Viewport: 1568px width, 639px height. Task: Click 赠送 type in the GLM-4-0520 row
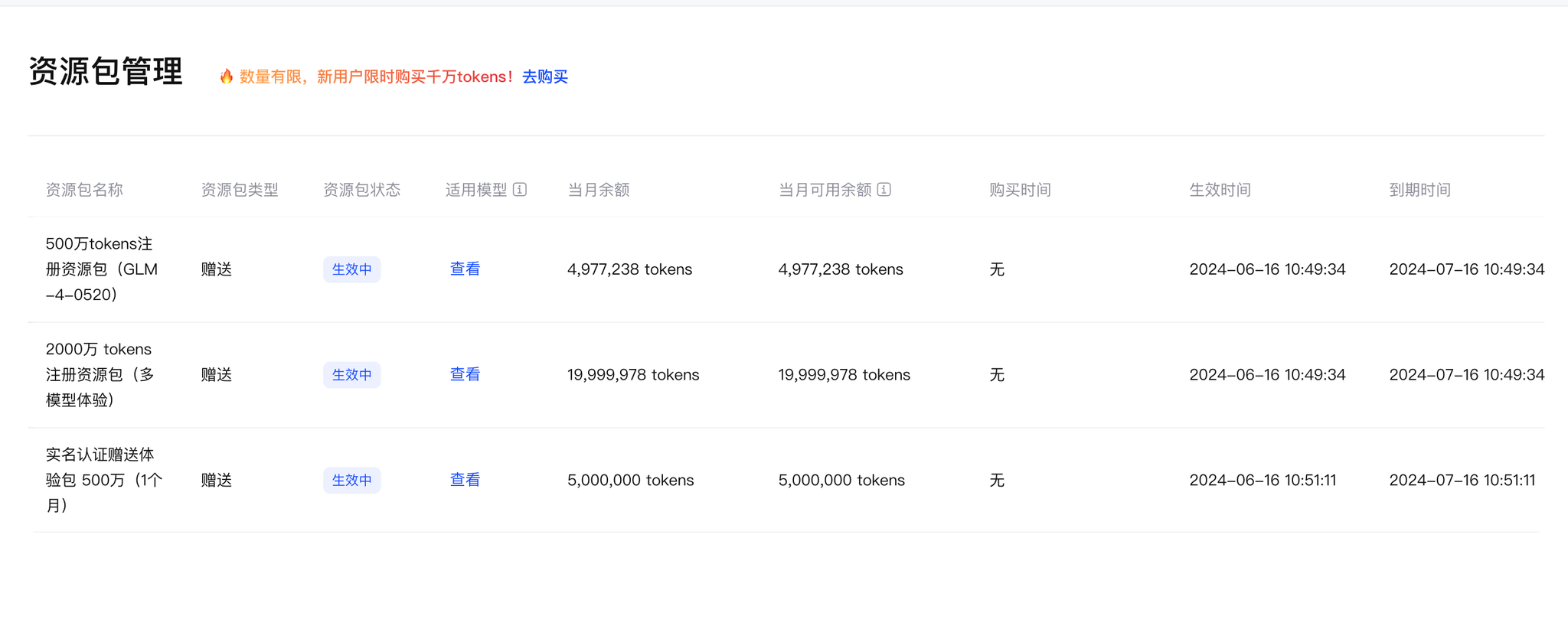217,269
